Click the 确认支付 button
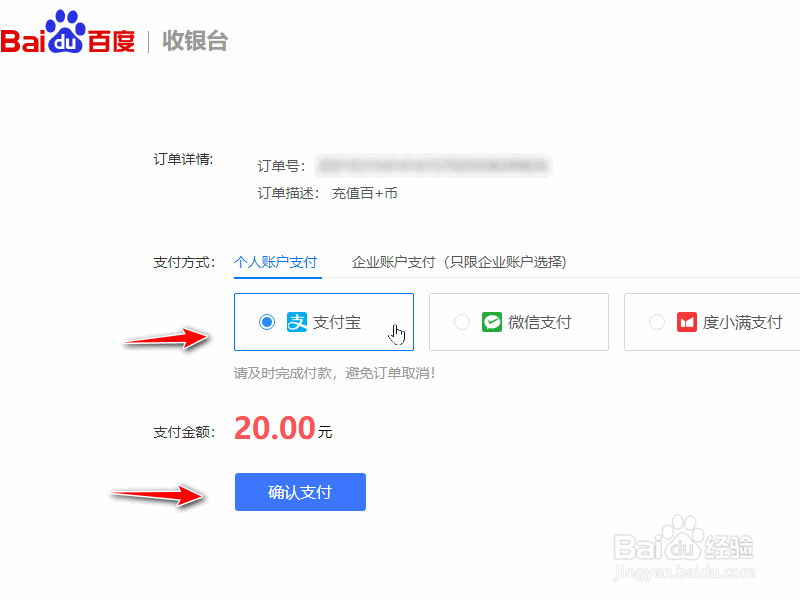800x600 pixels. point(300,492)
